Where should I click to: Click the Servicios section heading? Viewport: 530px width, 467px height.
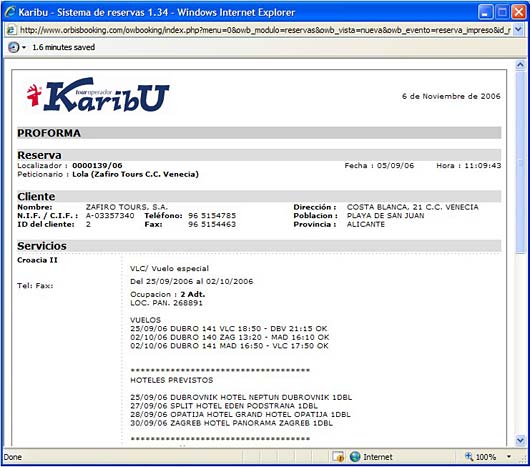(42, 246)
